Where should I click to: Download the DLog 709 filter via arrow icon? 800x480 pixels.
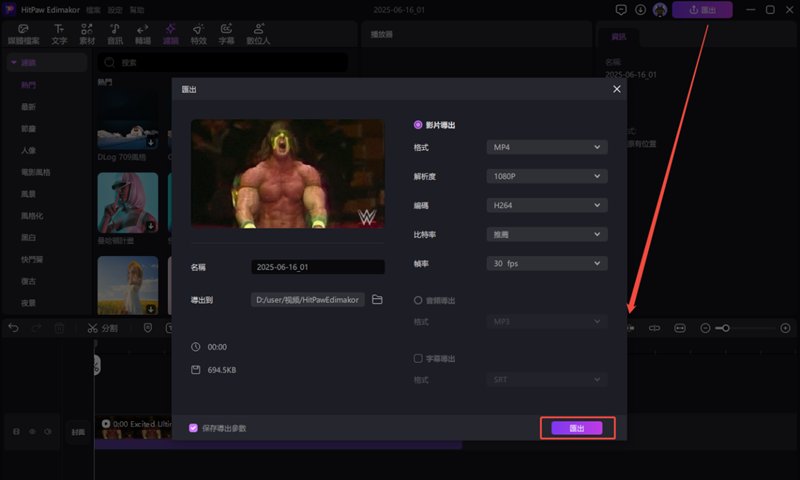(x=151, y=142)
